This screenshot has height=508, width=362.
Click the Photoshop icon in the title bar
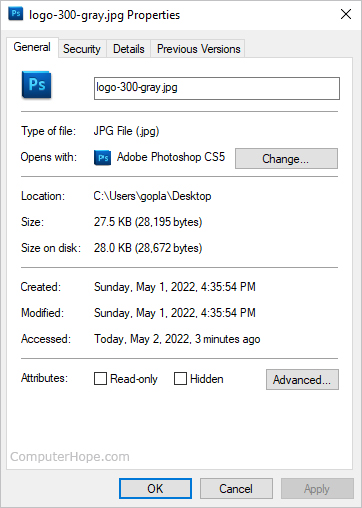[x=15, y=14]
